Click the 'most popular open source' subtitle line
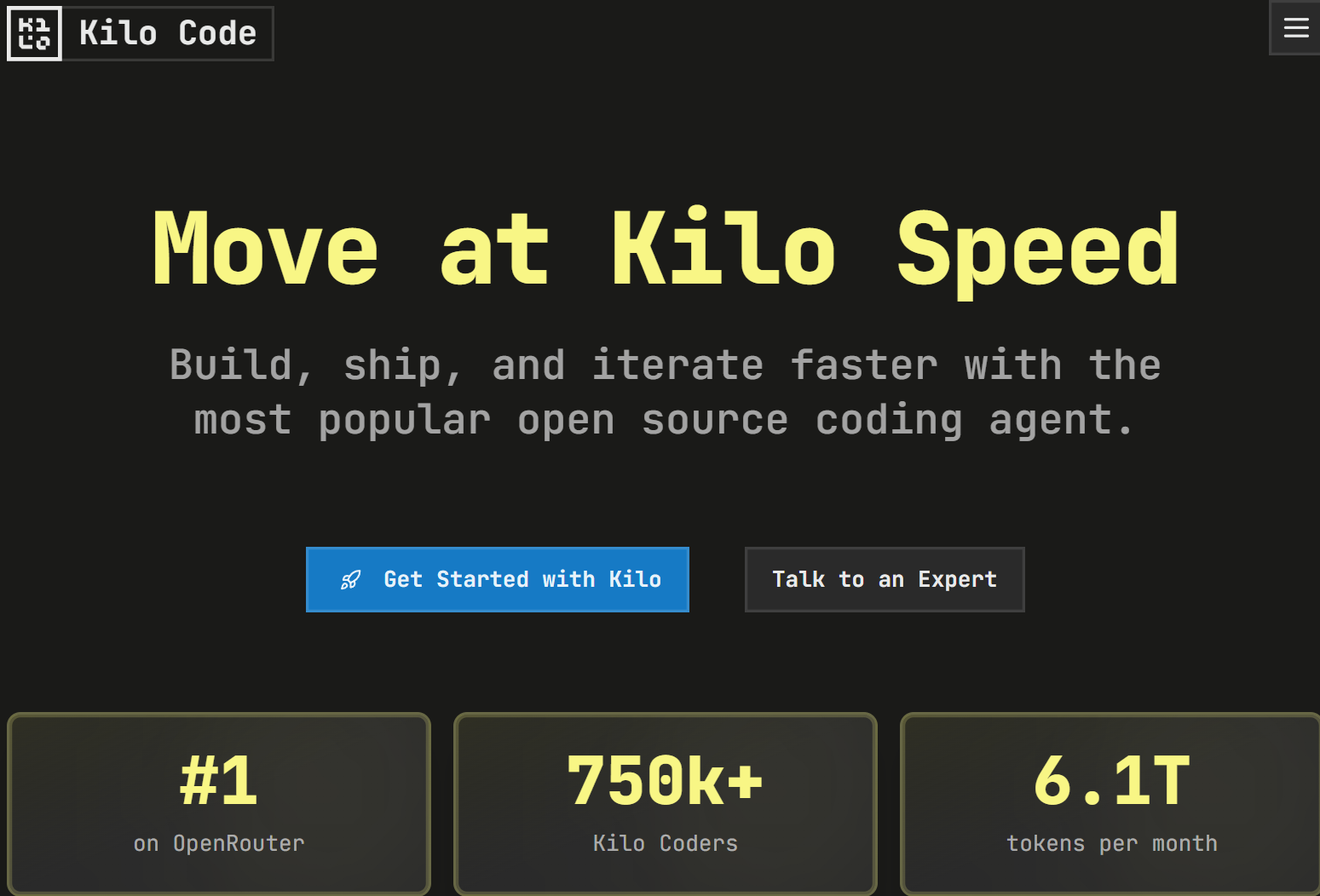Image resolution: width=1320 pixels, height=896 pixels. (665, 420)
